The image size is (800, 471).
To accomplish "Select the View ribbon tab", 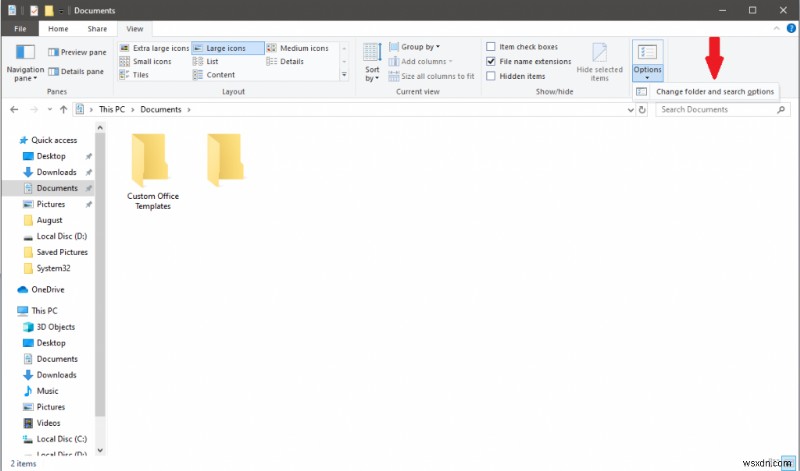I will (135, 29).
